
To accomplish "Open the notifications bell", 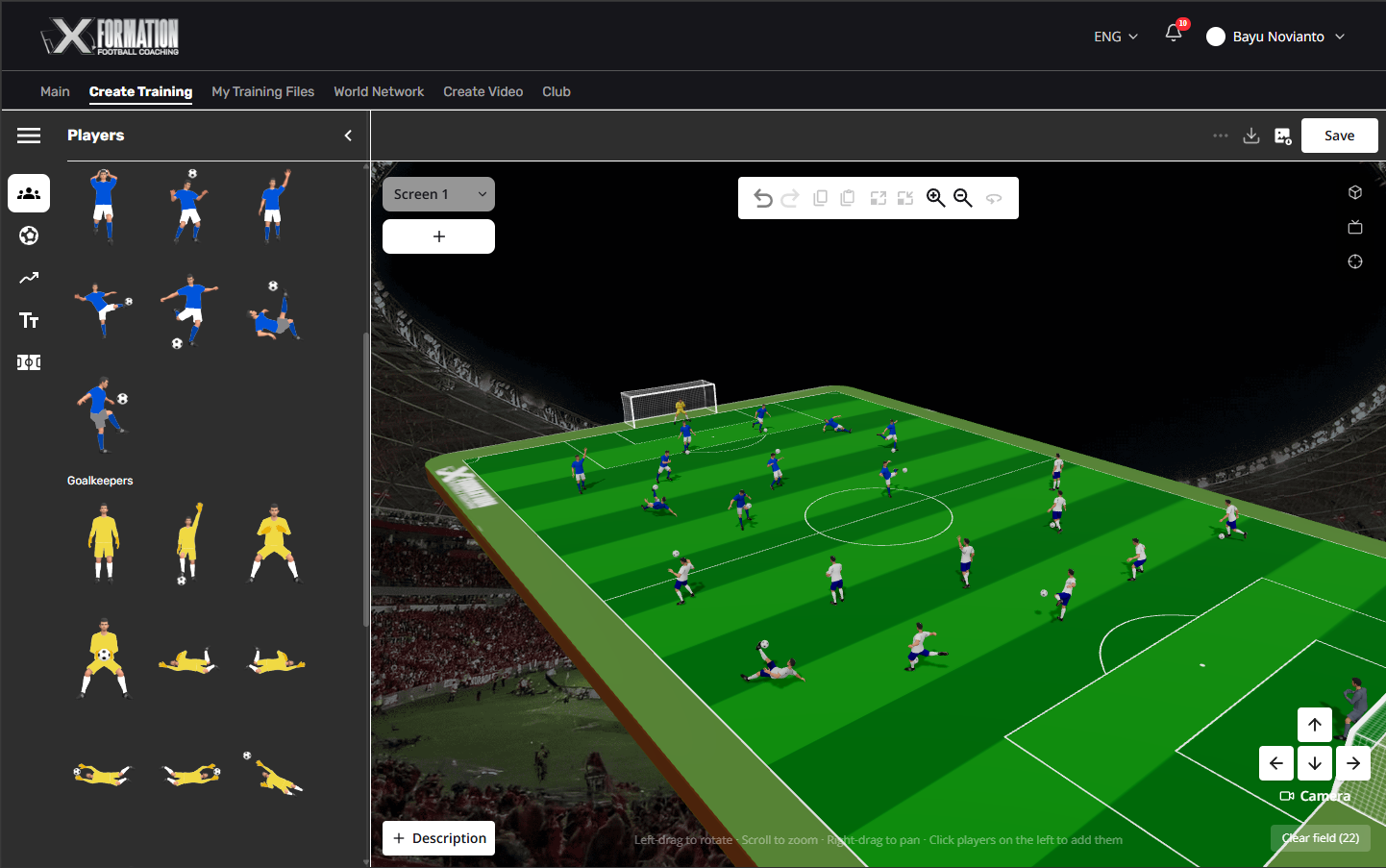I will (x=1174, y=33).
